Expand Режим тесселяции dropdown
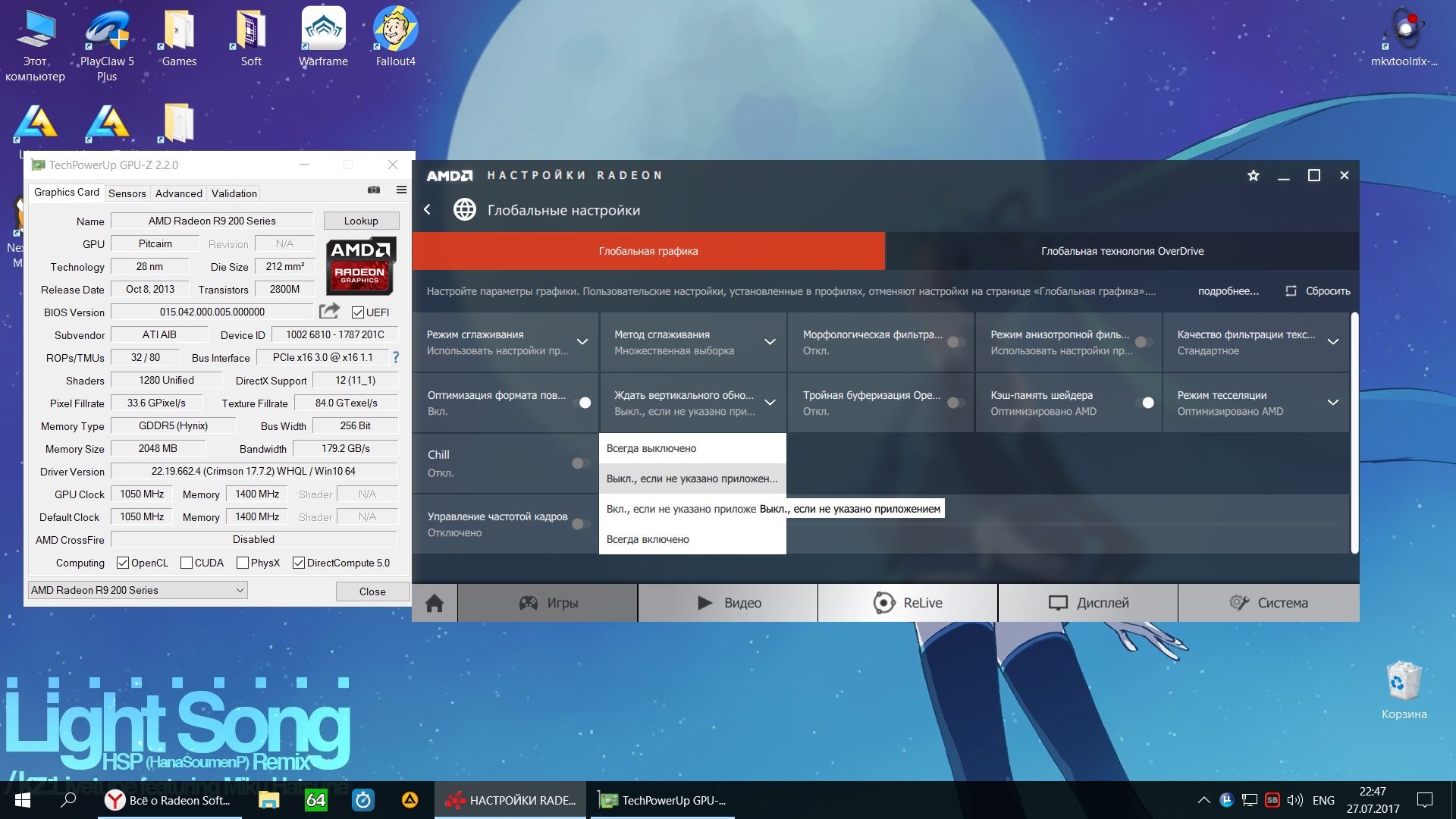Screen dimensions: 1456x819 click(x=1332, y=403)
